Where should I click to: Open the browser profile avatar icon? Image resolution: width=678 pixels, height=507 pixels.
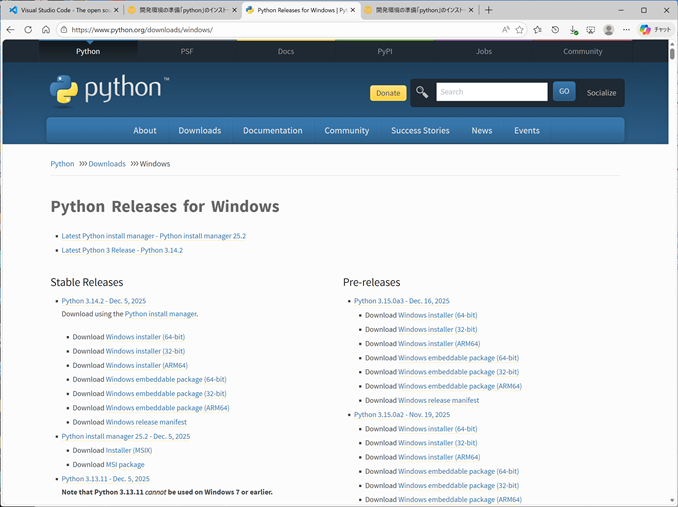(x=609, y=30)
